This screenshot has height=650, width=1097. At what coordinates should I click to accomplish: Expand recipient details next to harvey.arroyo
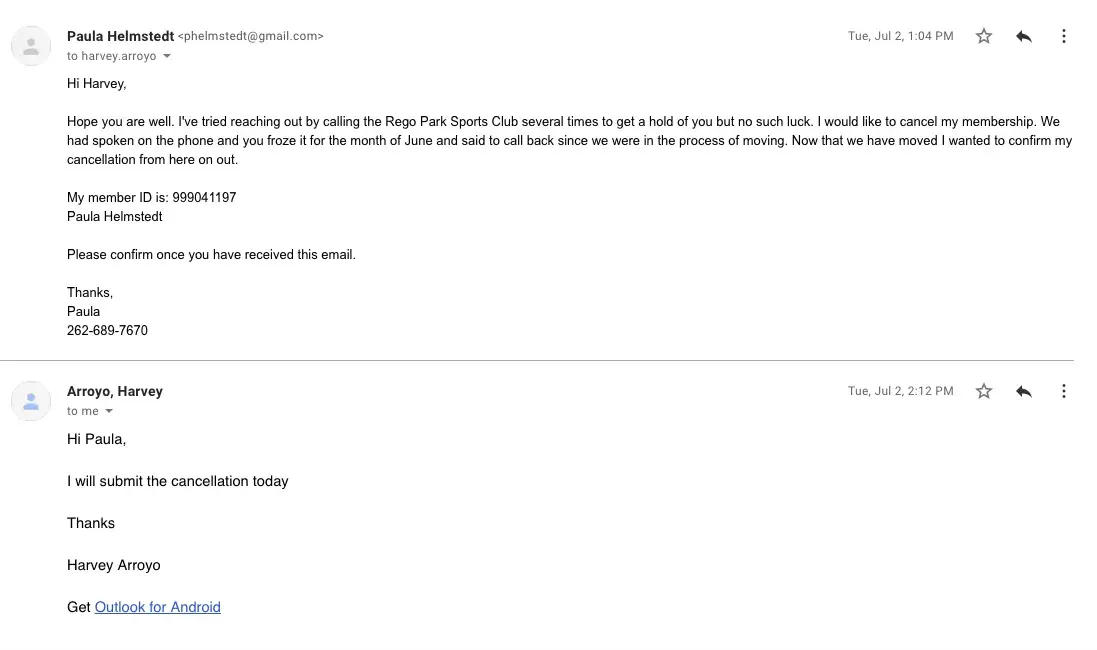click(167, 56)
